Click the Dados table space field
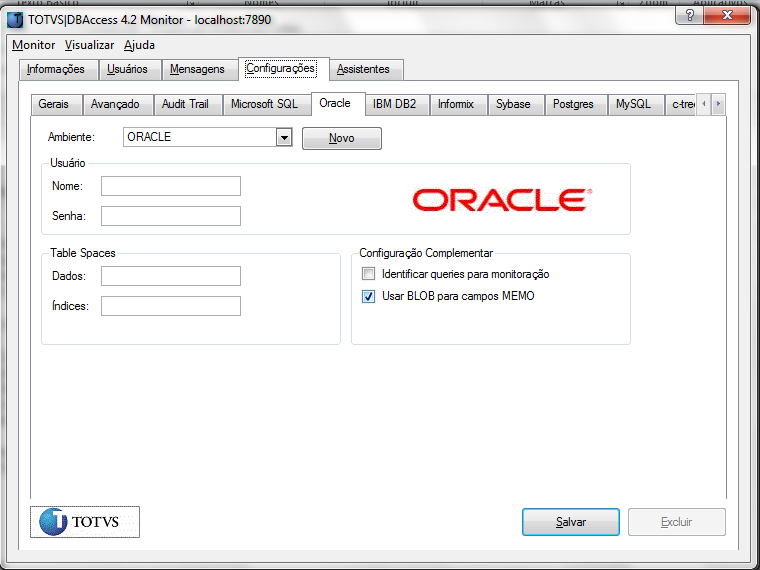 171,276
